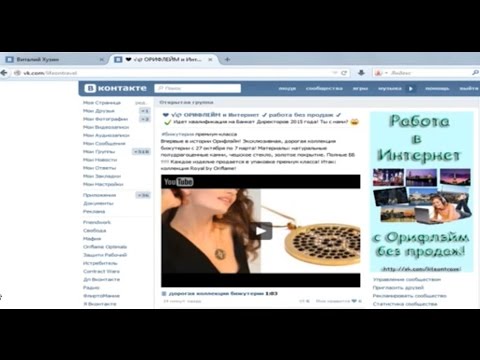Open Статистика сообщества link
480x360 pixels.
click(405, 304)
